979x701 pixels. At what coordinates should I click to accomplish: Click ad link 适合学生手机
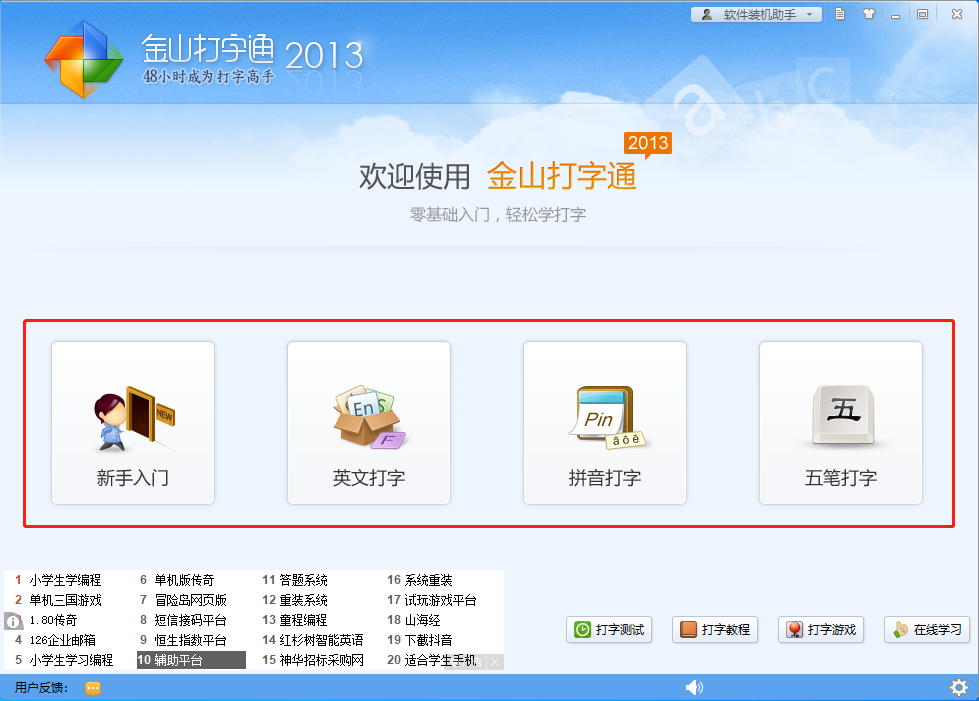[440, 660]
